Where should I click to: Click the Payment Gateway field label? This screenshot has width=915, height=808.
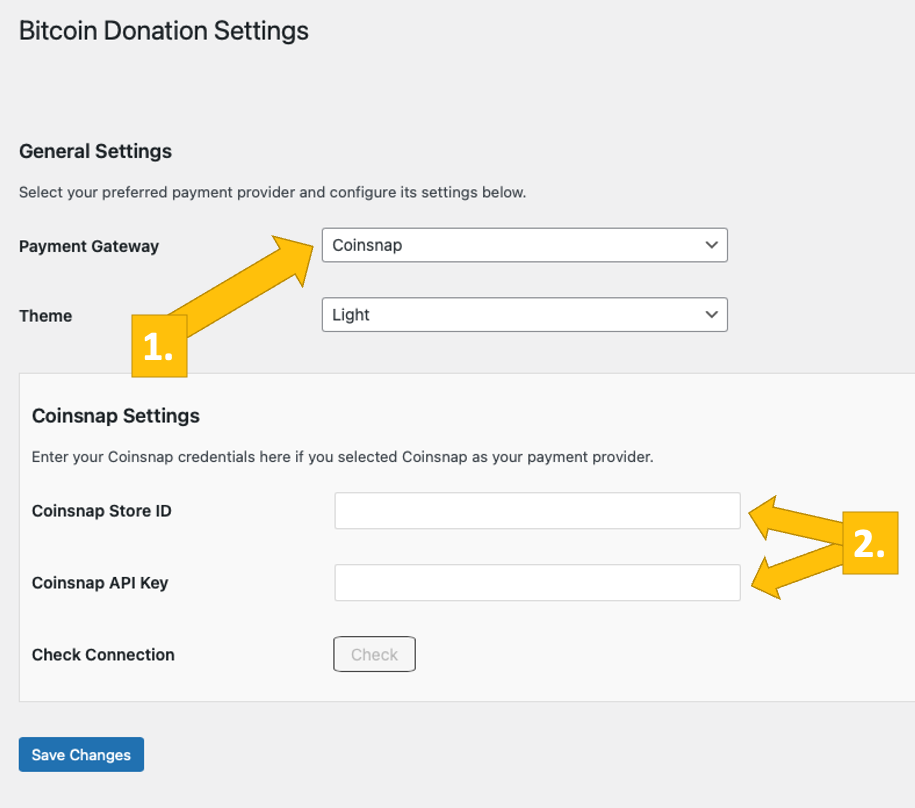[x=89, y=246]
